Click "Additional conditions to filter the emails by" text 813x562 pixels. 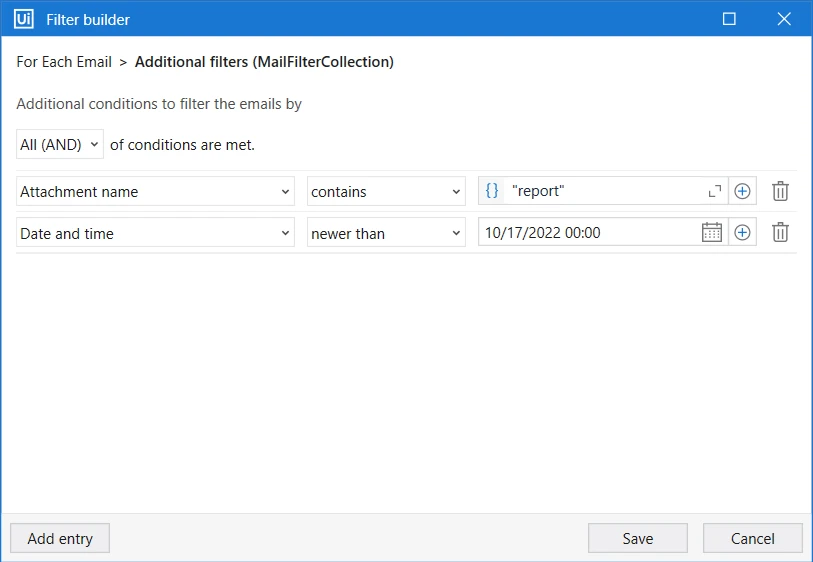tap(159, 104)
